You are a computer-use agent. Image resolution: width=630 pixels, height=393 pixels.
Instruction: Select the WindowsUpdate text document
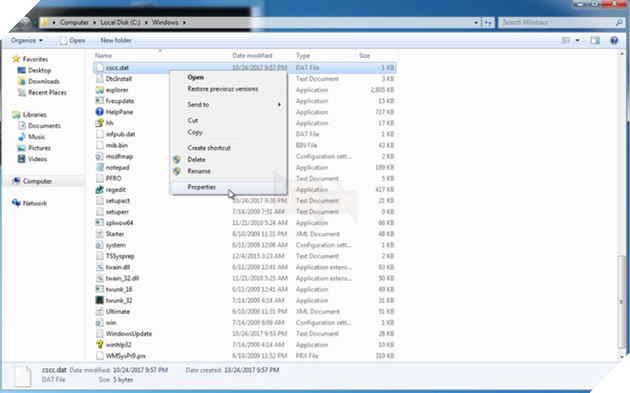pos(129,334)
